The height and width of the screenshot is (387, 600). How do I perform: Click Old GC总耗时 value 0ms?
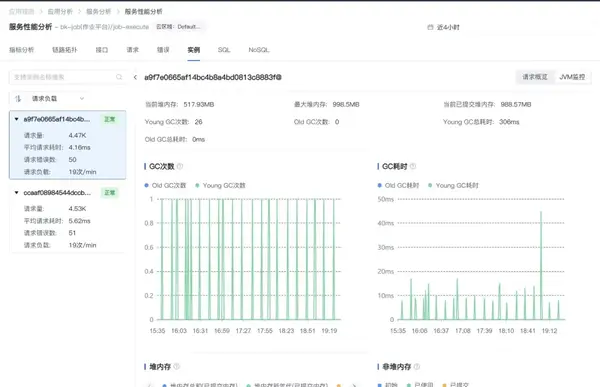click(x=199, y=139)
